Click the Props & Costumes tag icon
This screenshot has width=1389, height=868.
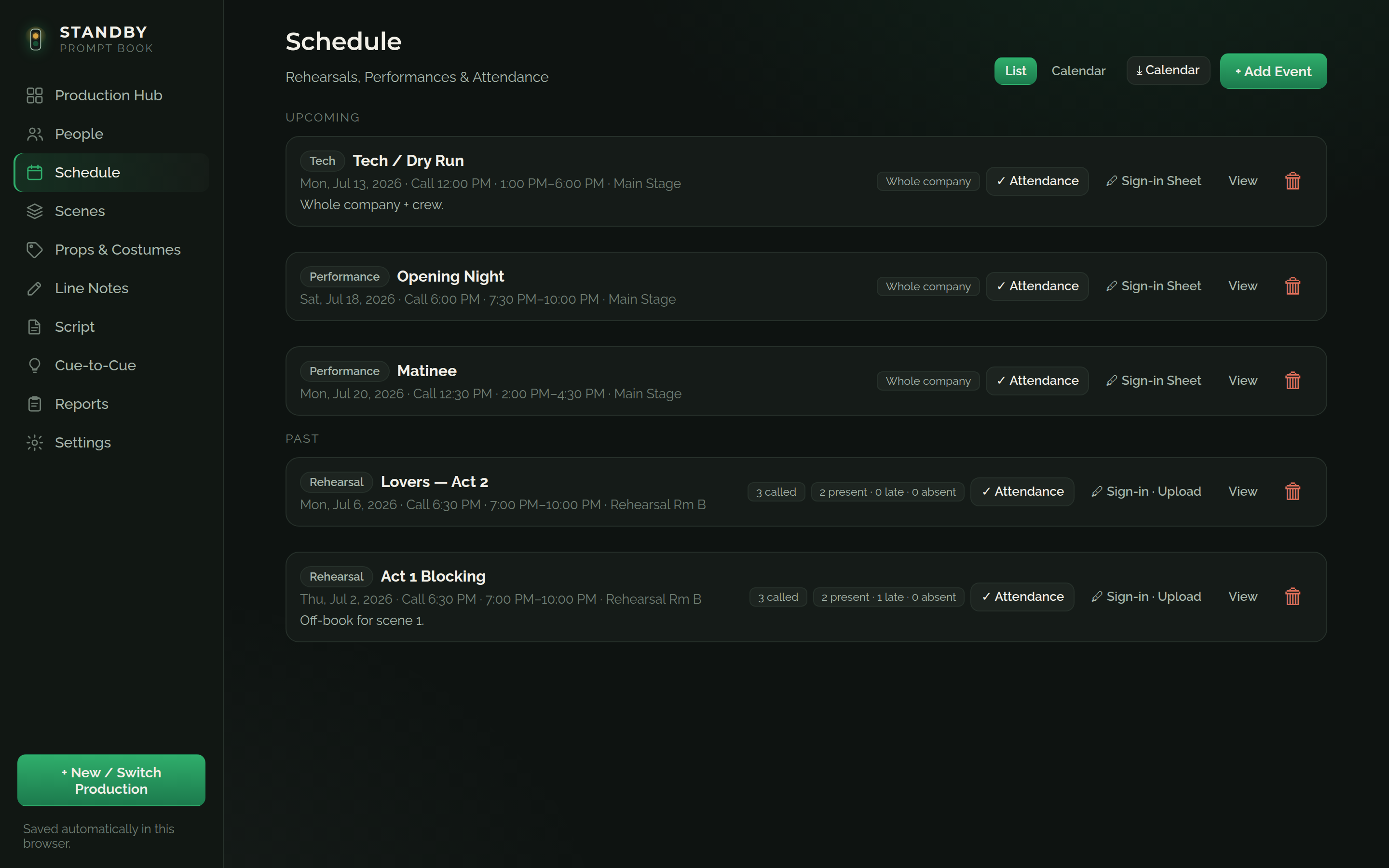point(34,250)
